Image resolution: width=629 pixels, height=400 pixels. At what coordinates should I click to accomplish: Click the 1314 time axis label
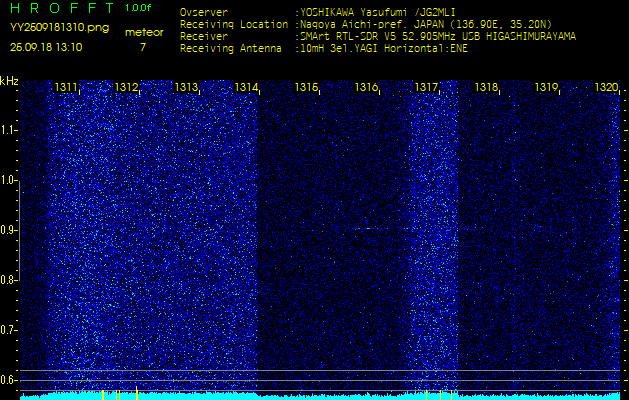pyautogui.click(x=246, y=87)
